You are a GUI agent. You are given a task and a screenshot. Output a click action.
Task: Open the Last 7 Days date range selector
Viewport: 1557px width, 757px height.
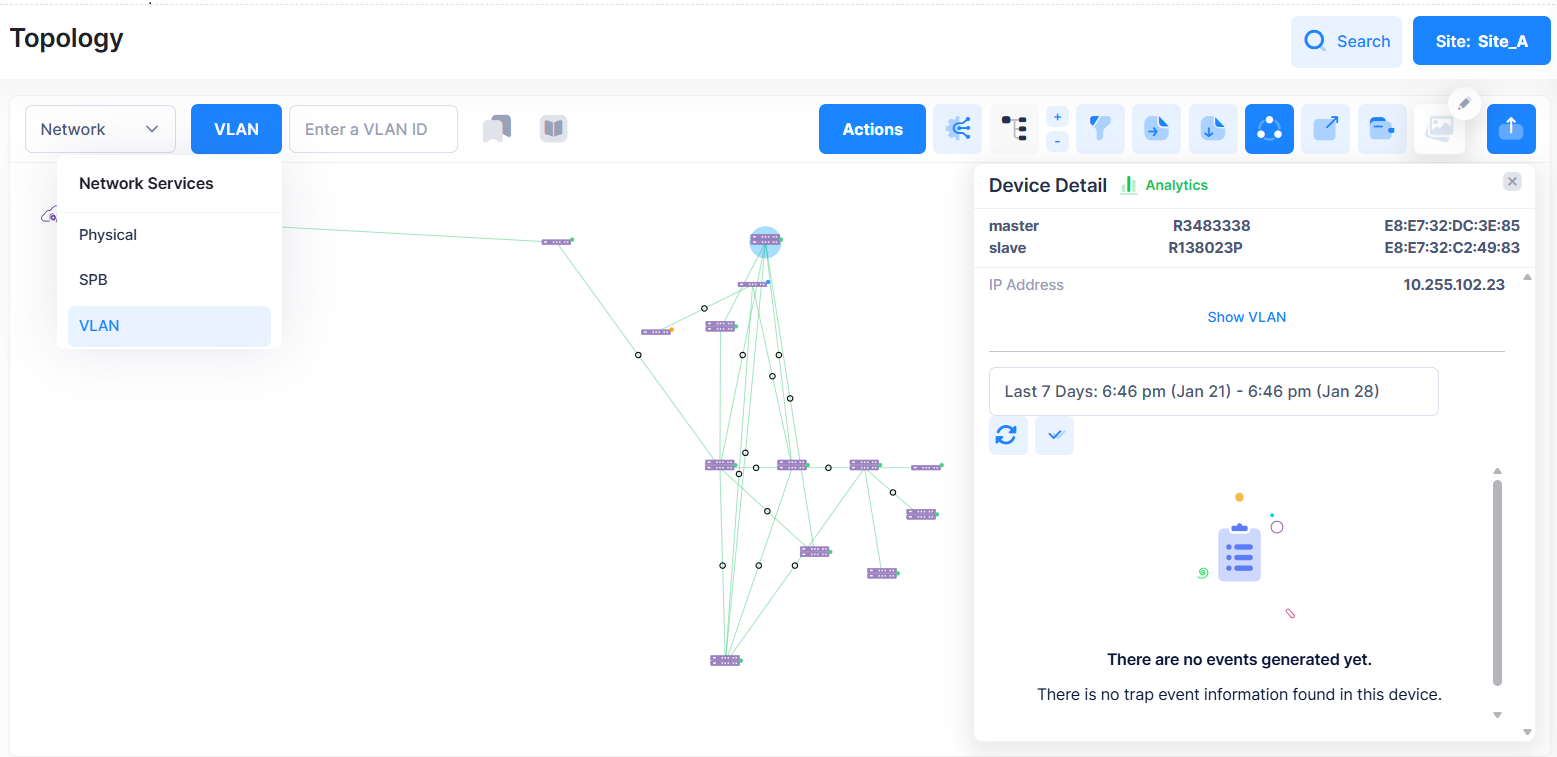tap(1213, 391)
